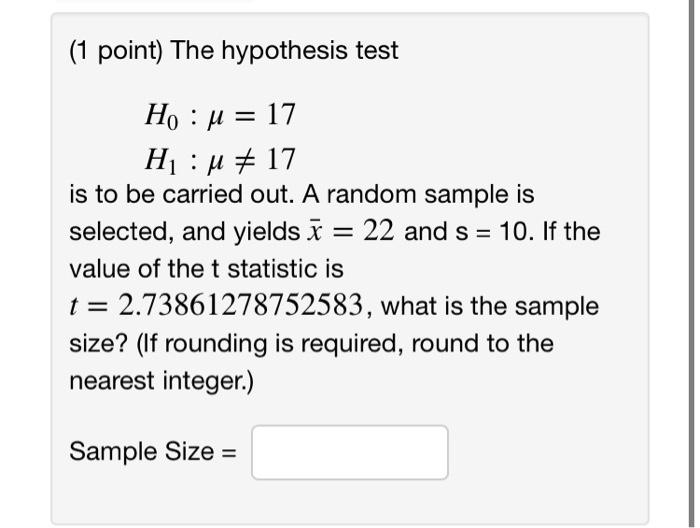
Task: Click the sample mean x-bar = 22 expression
Action: click(350, 231)
